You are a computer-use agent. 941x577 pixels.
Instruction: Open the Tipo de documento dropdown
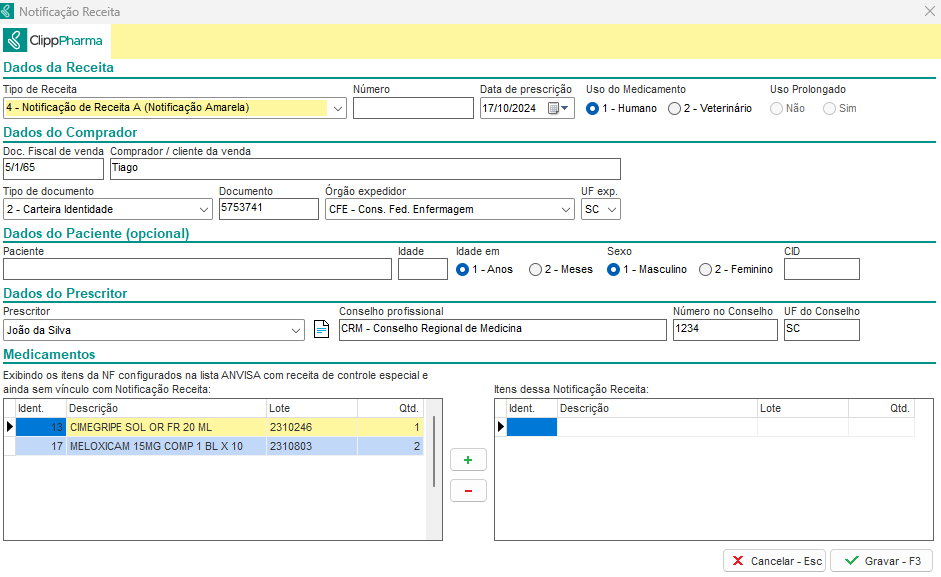pos(203,209)
